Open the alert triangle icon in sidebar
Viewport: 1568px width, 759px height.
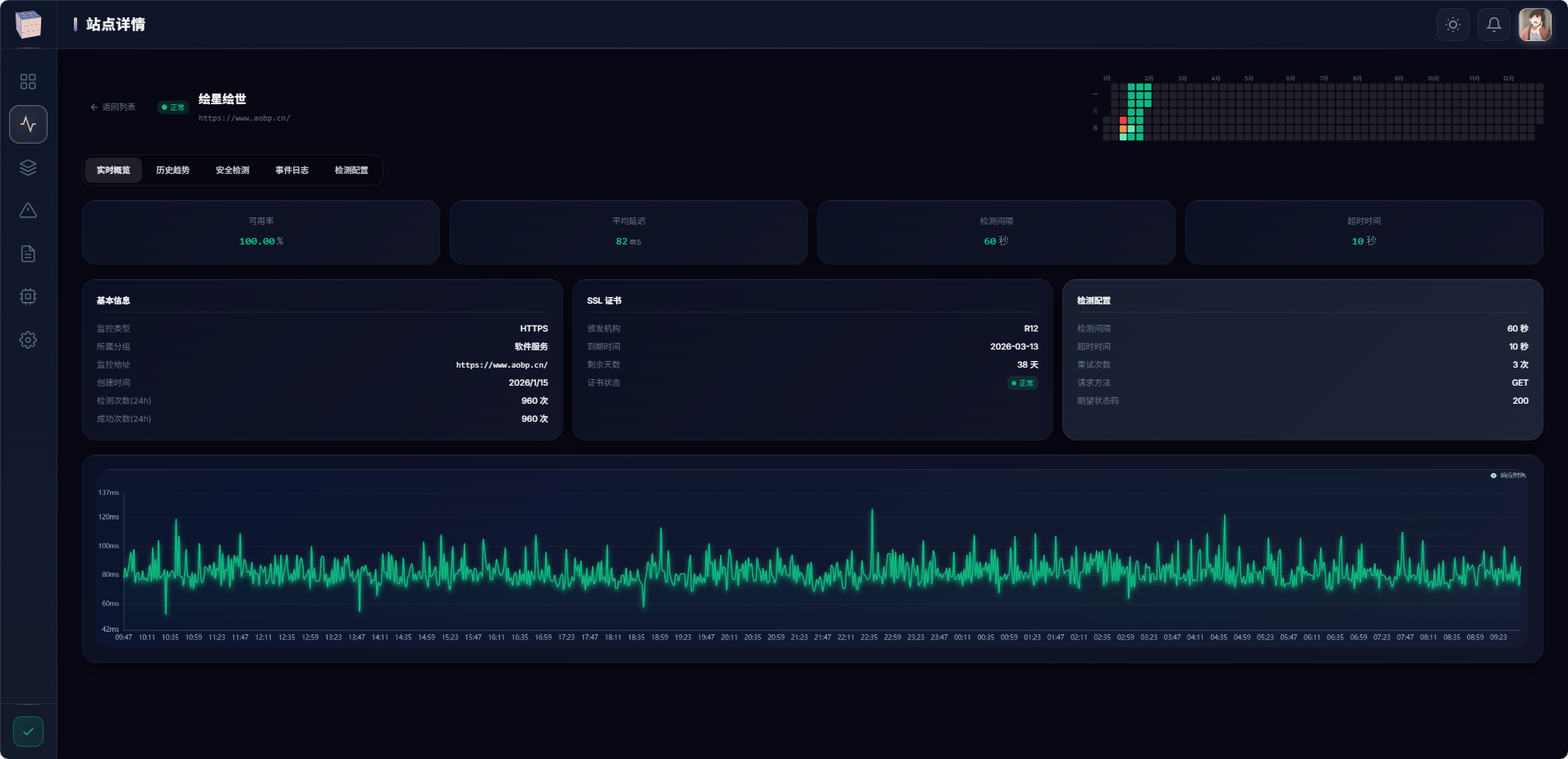[28, 211]
